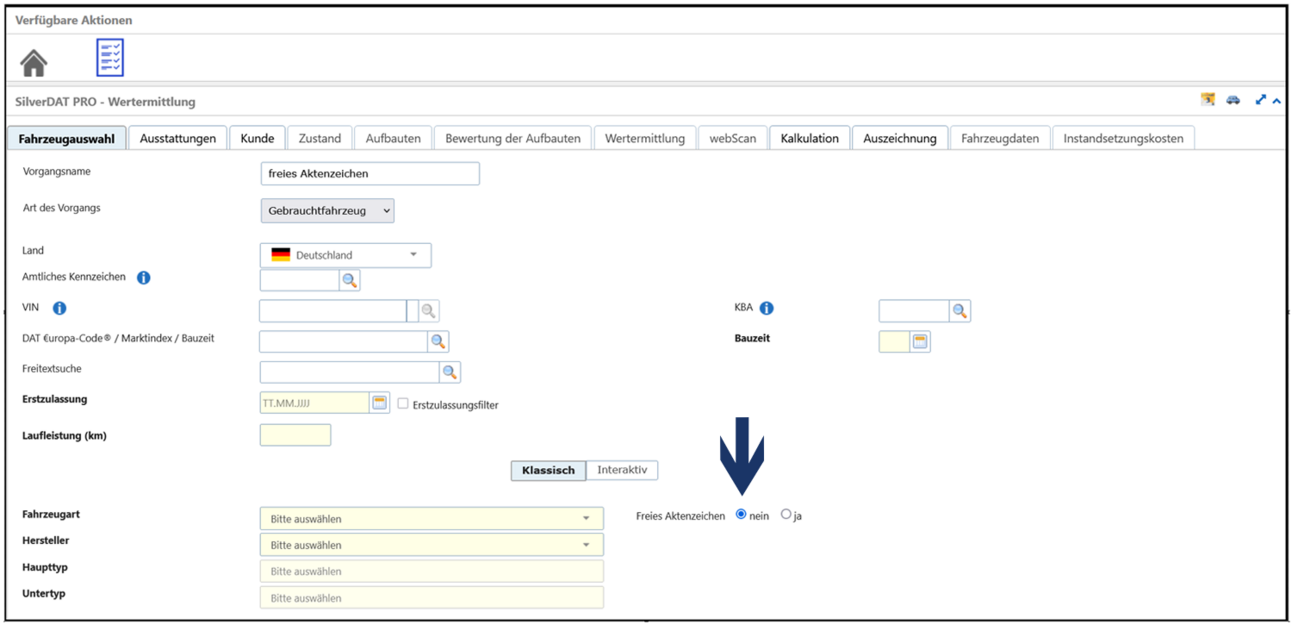The height and width of the screenshot is (625, 1292).
Task: Switch to Interaktiv mode
Action: click(x=622, y=470)
